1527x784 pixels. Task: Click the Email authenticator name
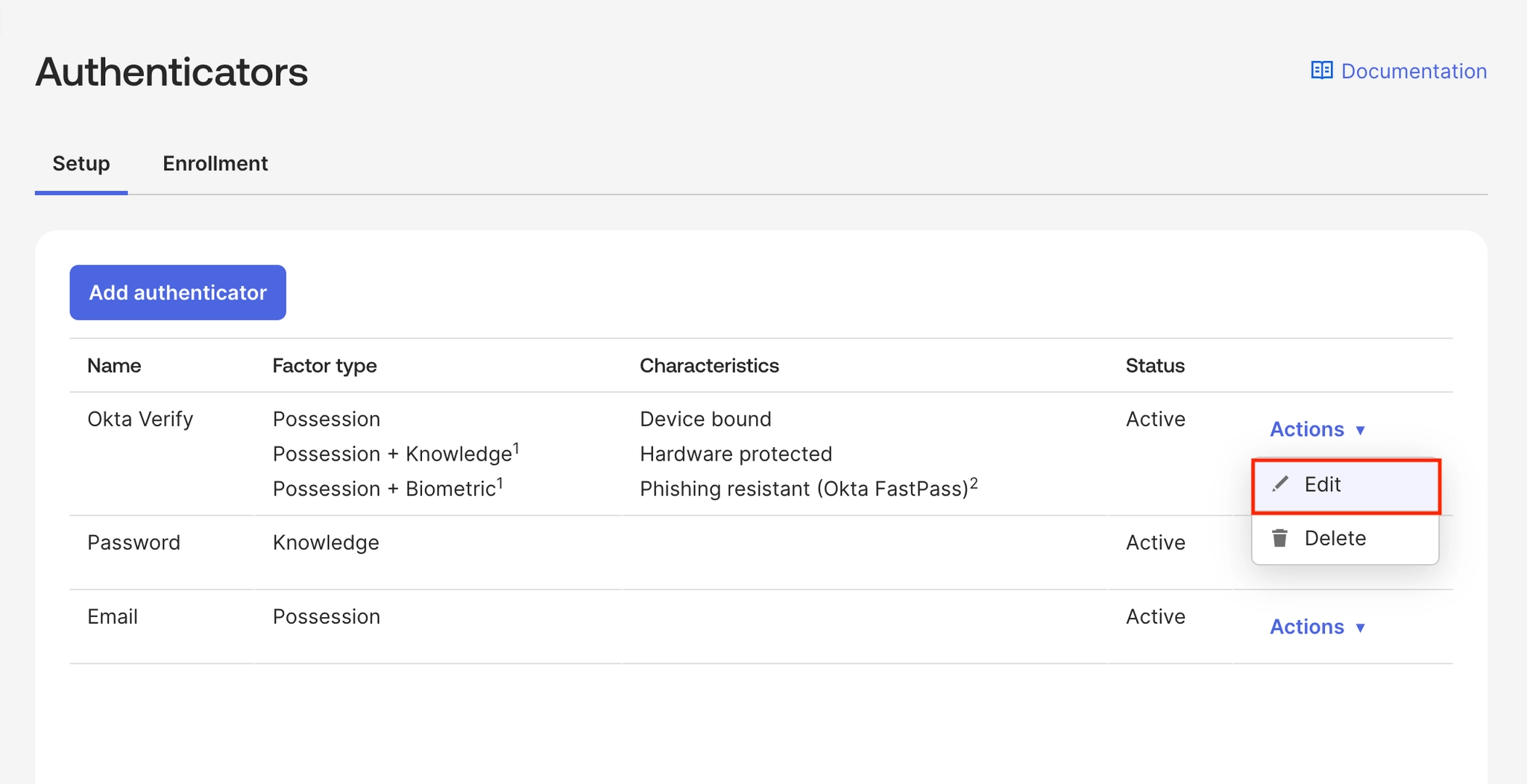pos(113,616)
